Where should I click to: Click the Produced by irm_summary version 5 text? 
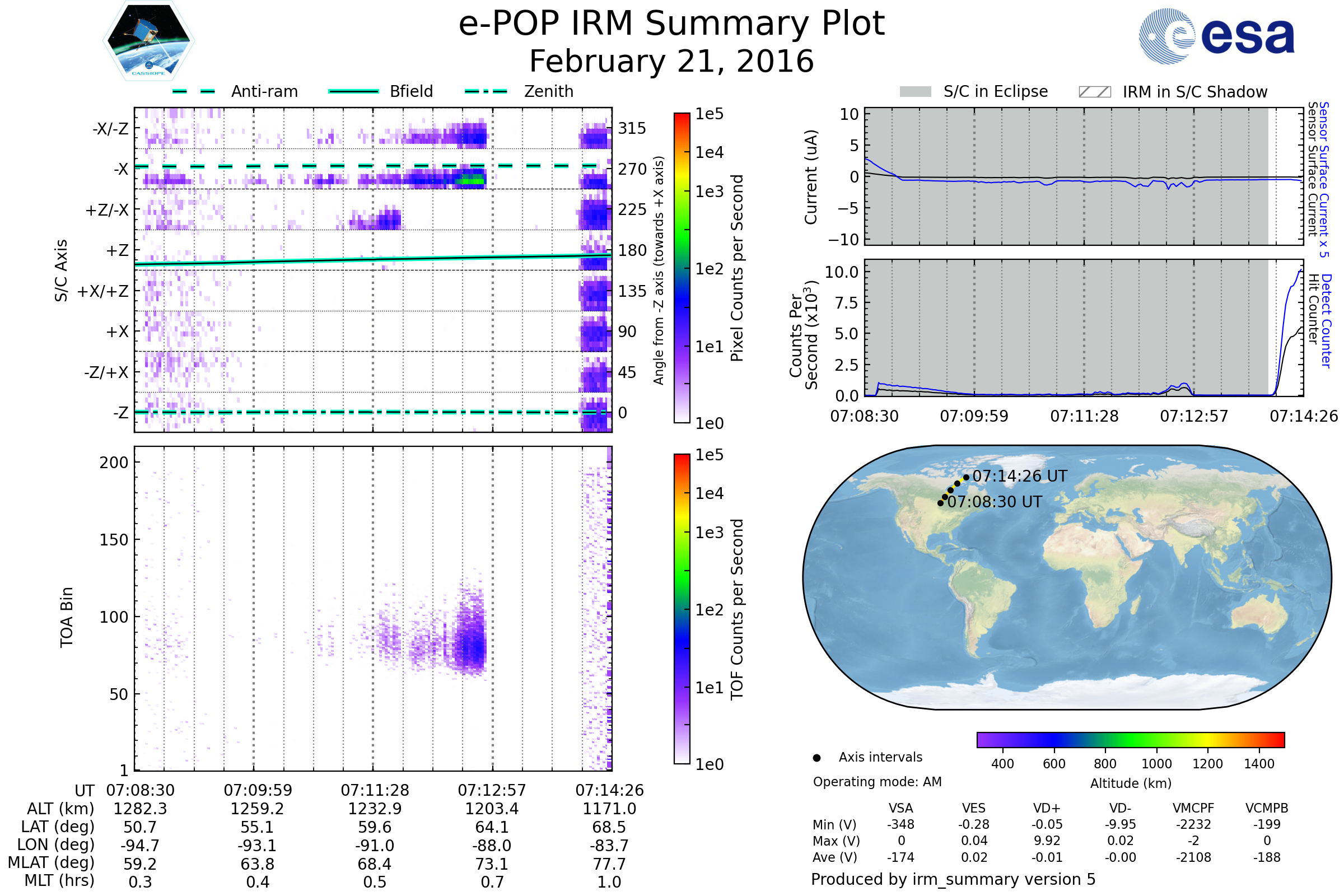click(x=953, y=879)
